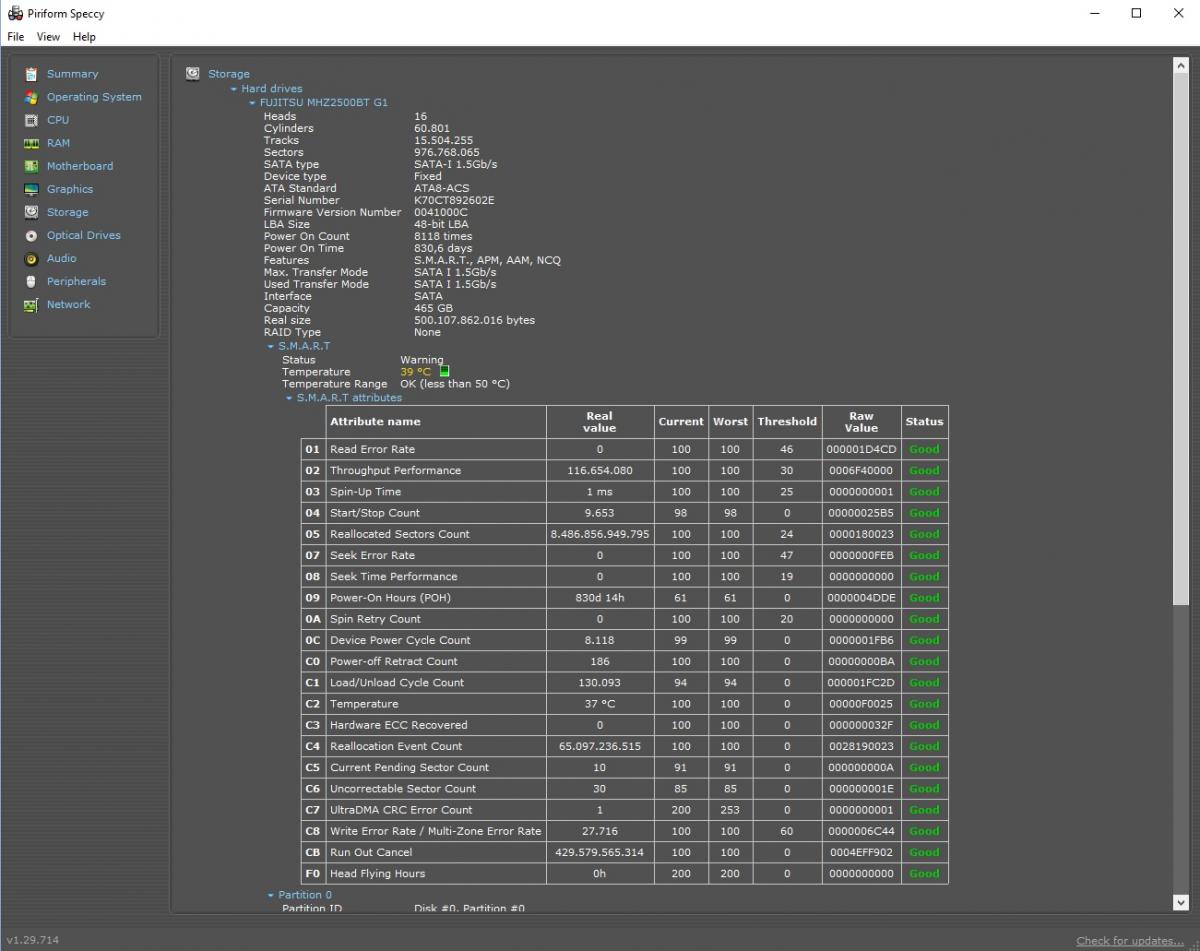1200x951 pixels.
Task: Click the Peripherals mouse icon in sidebar
Action: point(31,281)
